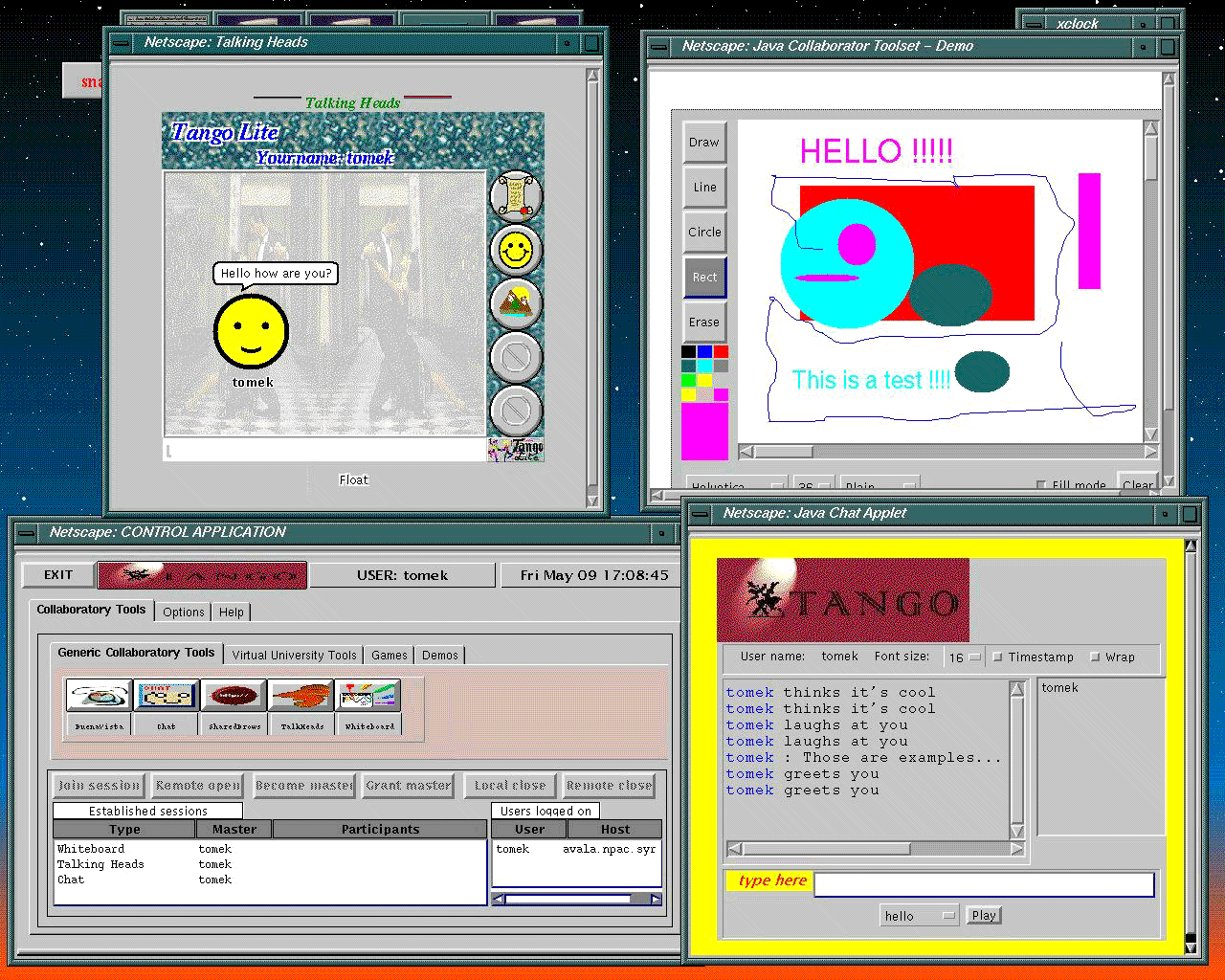1225x980 pixels.
Task: Pick the blue color swatch
Action: click(x=704, y=352)
